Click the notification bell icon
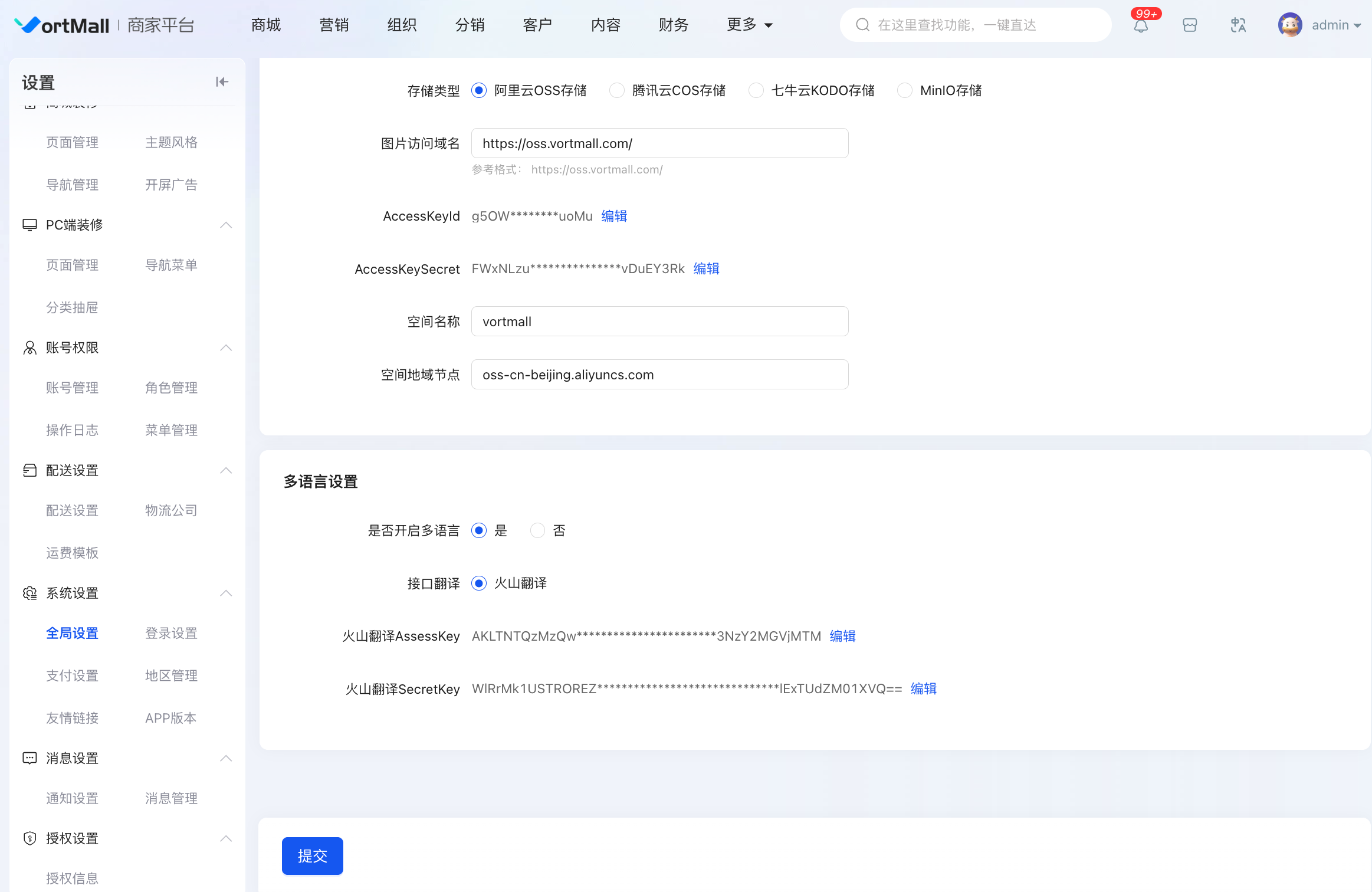This screenshot has height=892, width=1372. [x=1141, y=25]
